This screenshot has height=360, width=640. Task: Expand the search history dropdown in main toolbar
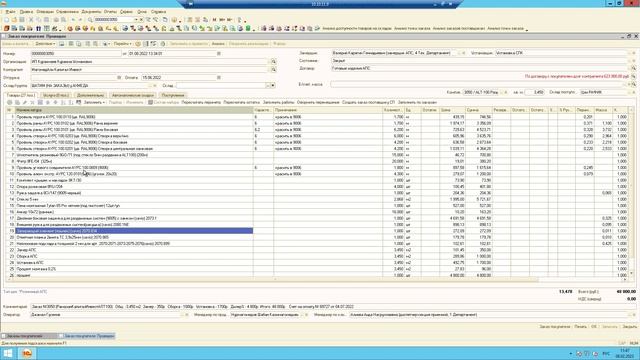(136, 20)
